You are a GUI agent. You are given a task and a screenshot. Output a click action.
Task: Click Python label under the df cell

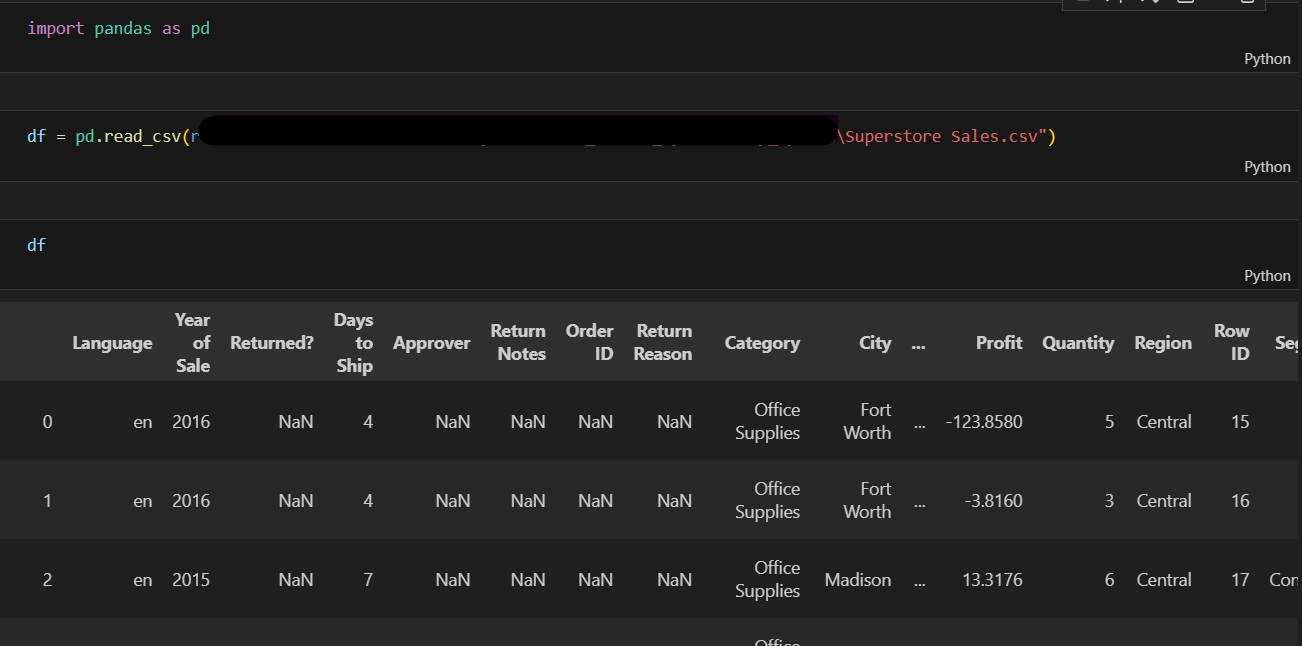click(x=1267, y=276)
